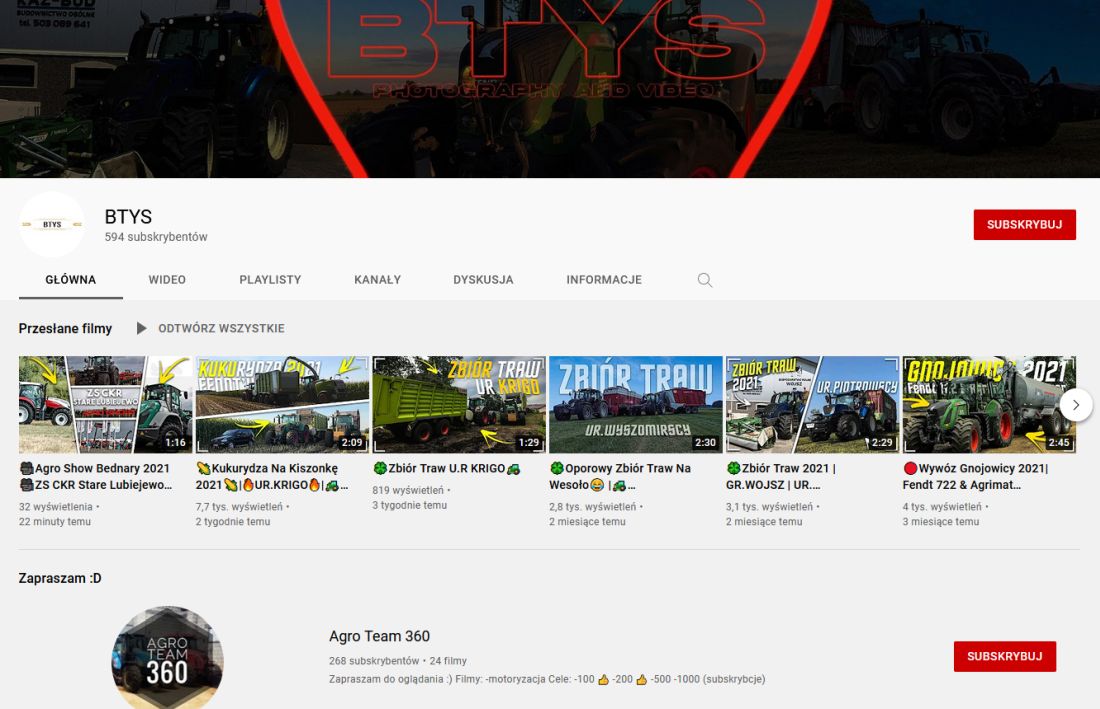Image resolution: width=1100 pixels, height=709 pixels.
Task: Open the Agro Team 360 channel avatar
Action: tap(167, 658)
